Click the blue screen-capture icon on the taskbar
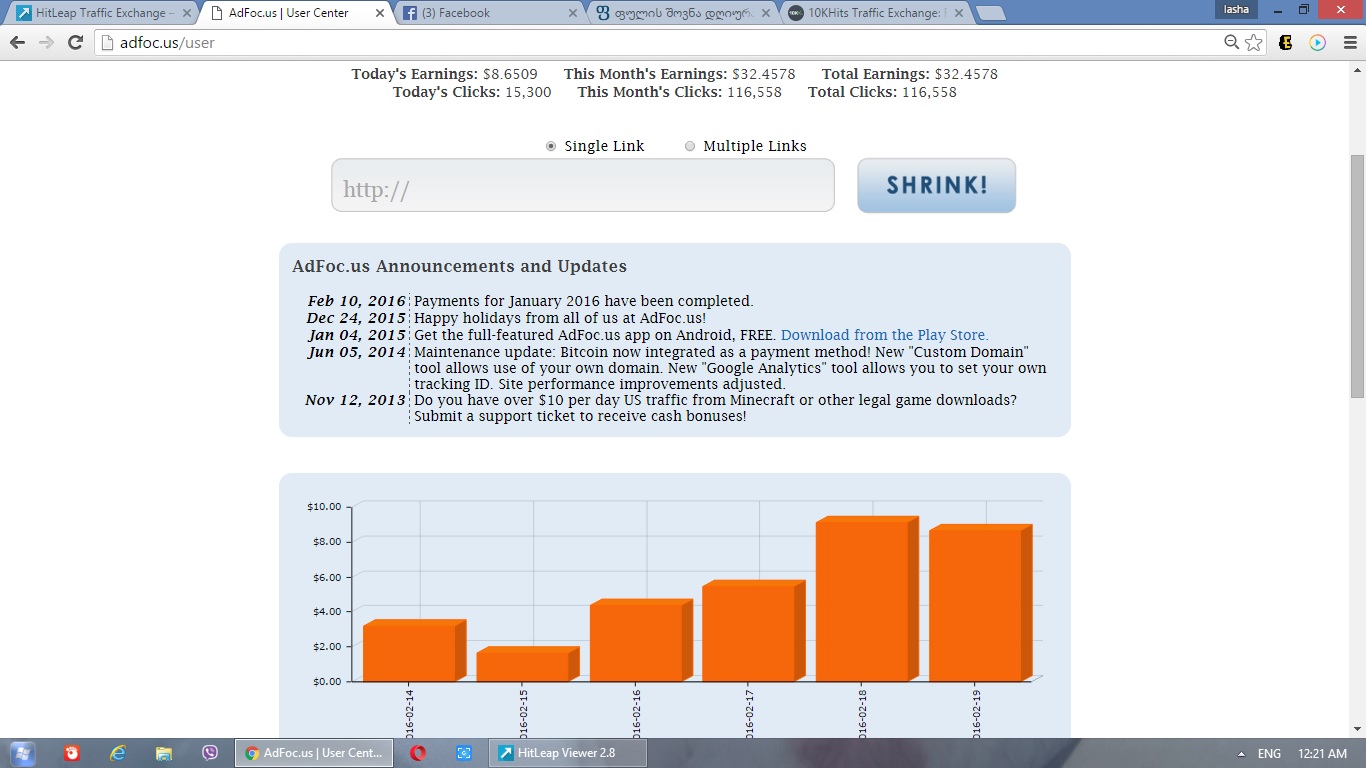Image resolution: width=1366 pixels, height=768 pixels. pos(464,753)
